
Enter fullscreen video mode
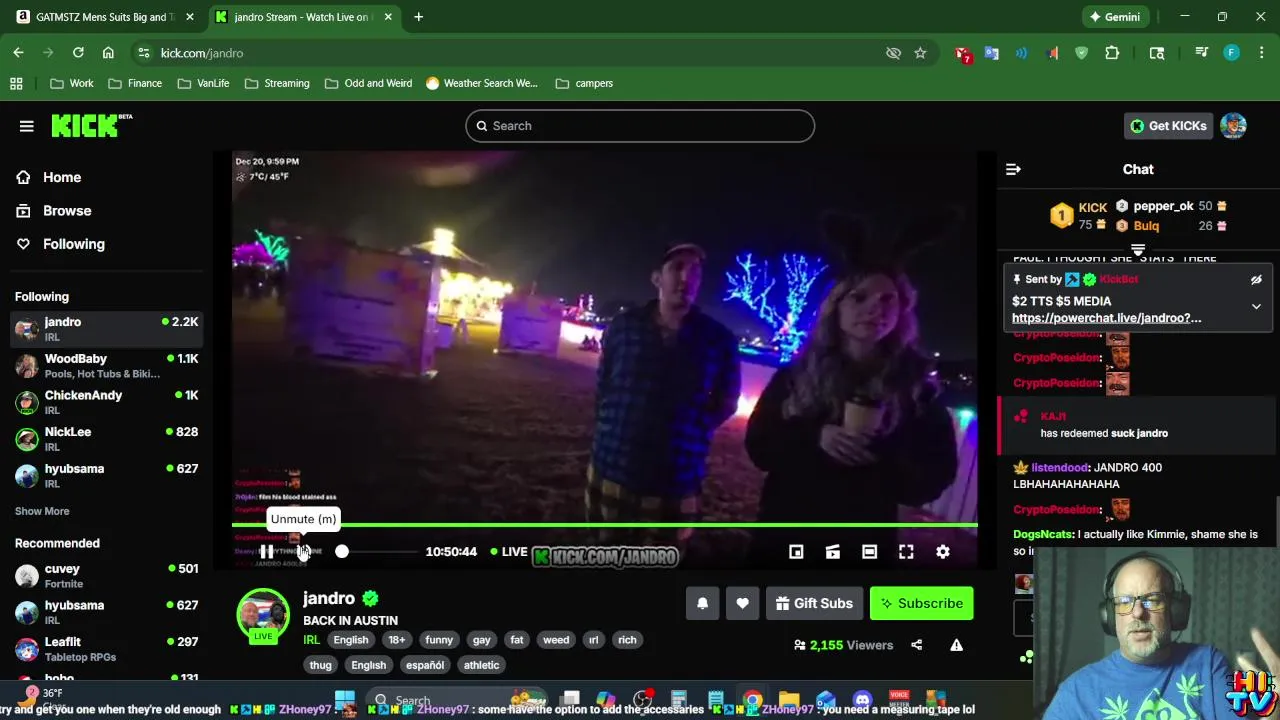[x=906, y=552]
